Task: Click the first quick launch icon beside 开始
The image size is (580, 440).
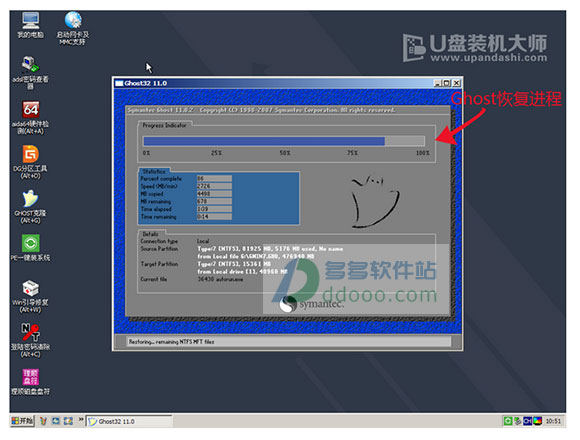Action: click(x=43, y=421)
